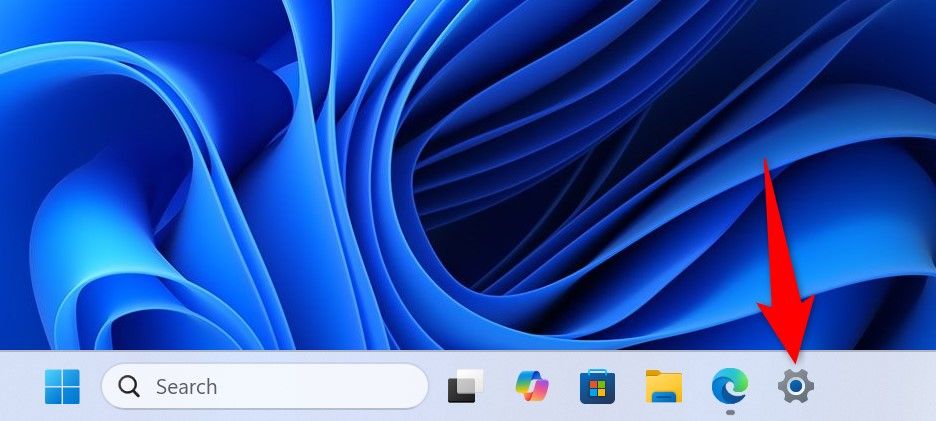Open the Windows Start menu

pos(62,386)
